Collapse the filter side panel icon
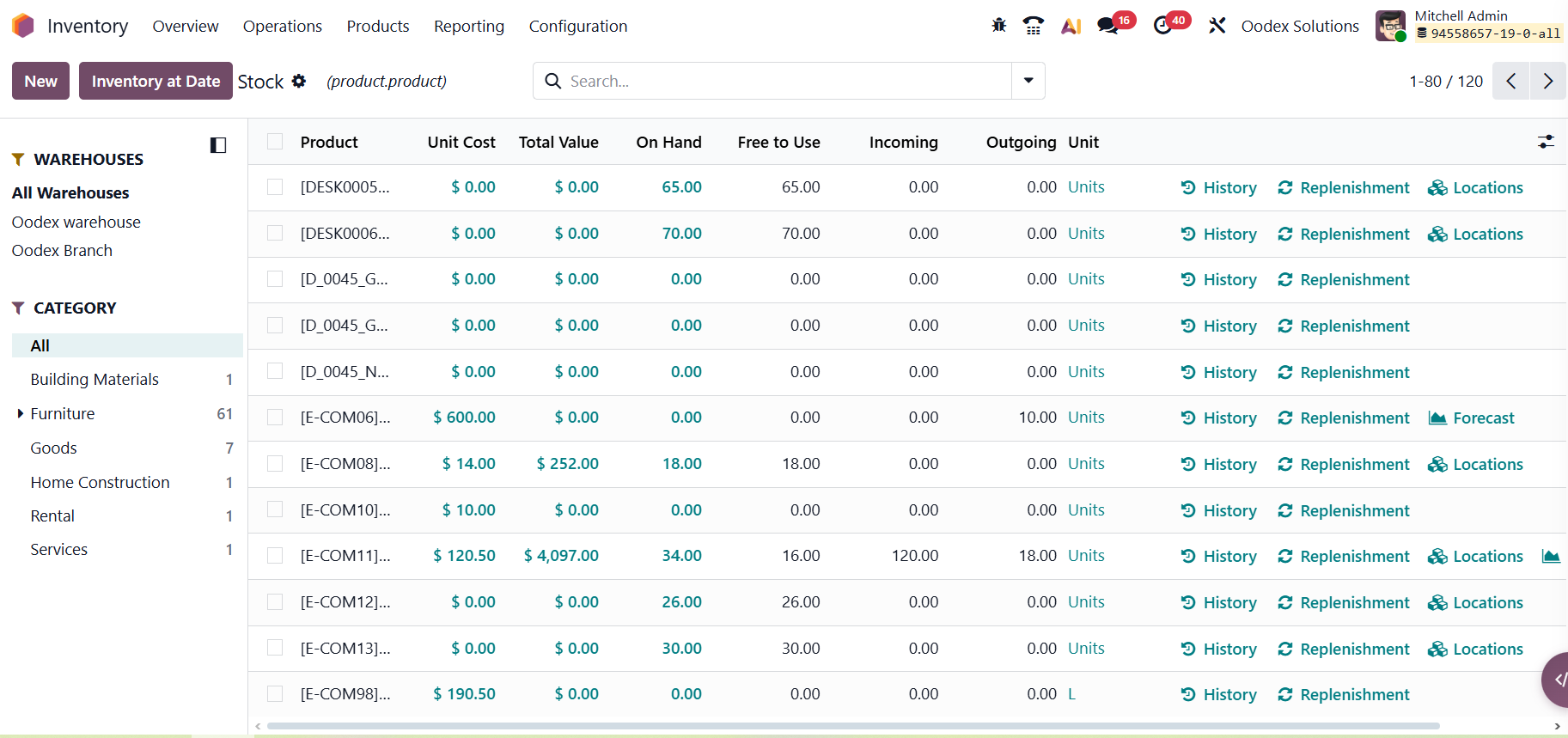 218,145
